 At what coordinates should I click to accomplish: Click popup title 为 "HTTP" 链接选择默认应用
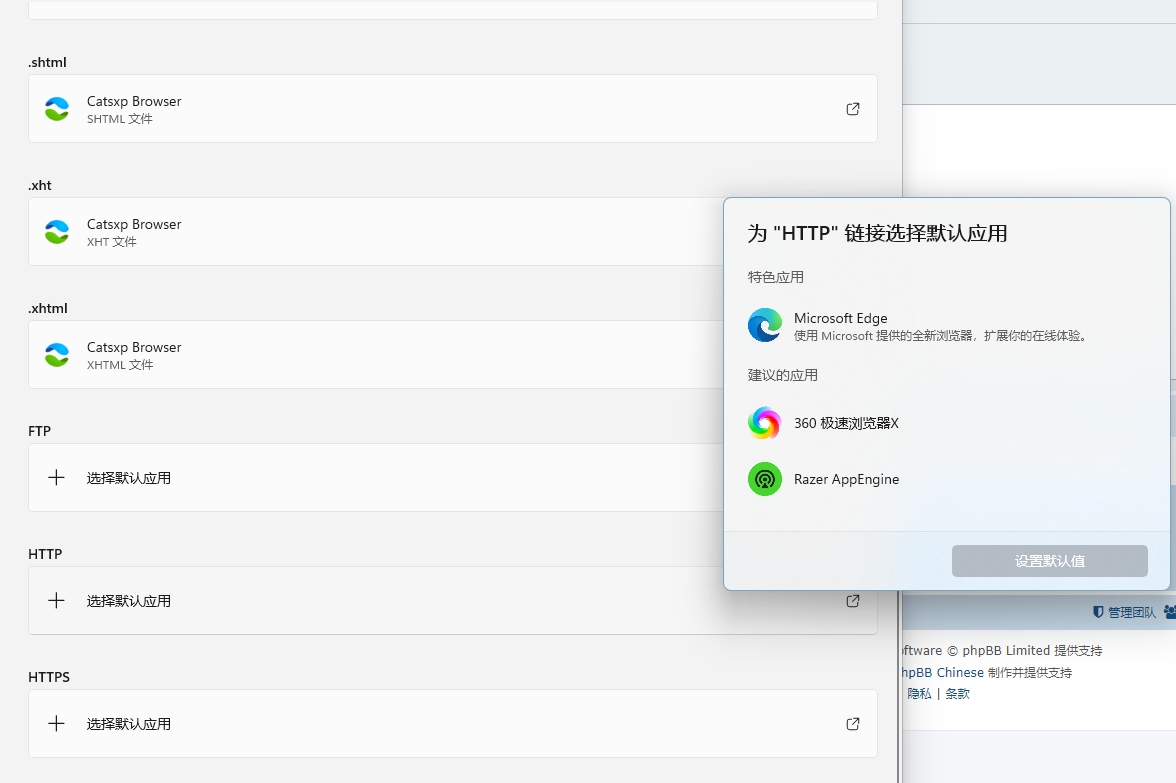(877, 233)
